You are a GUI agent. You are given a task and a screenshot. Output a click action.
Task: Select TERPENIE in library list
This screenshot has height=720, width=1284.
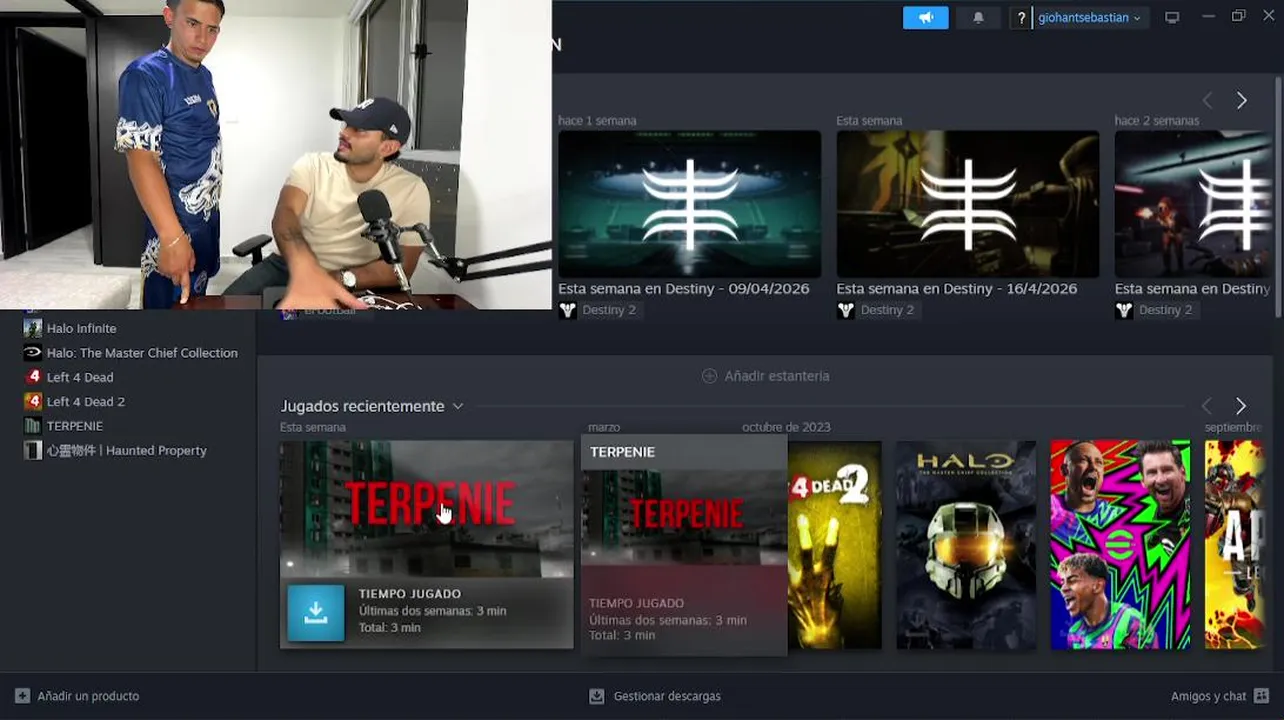tap(75, 426)
